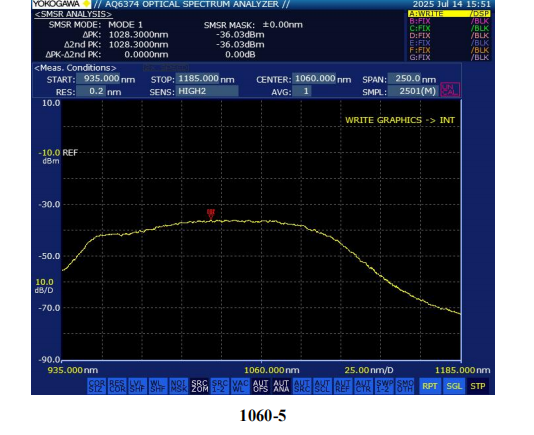Click the Meas. Conditions heading
The width and height of the screenshot is (534, 435).
(75, 68)
